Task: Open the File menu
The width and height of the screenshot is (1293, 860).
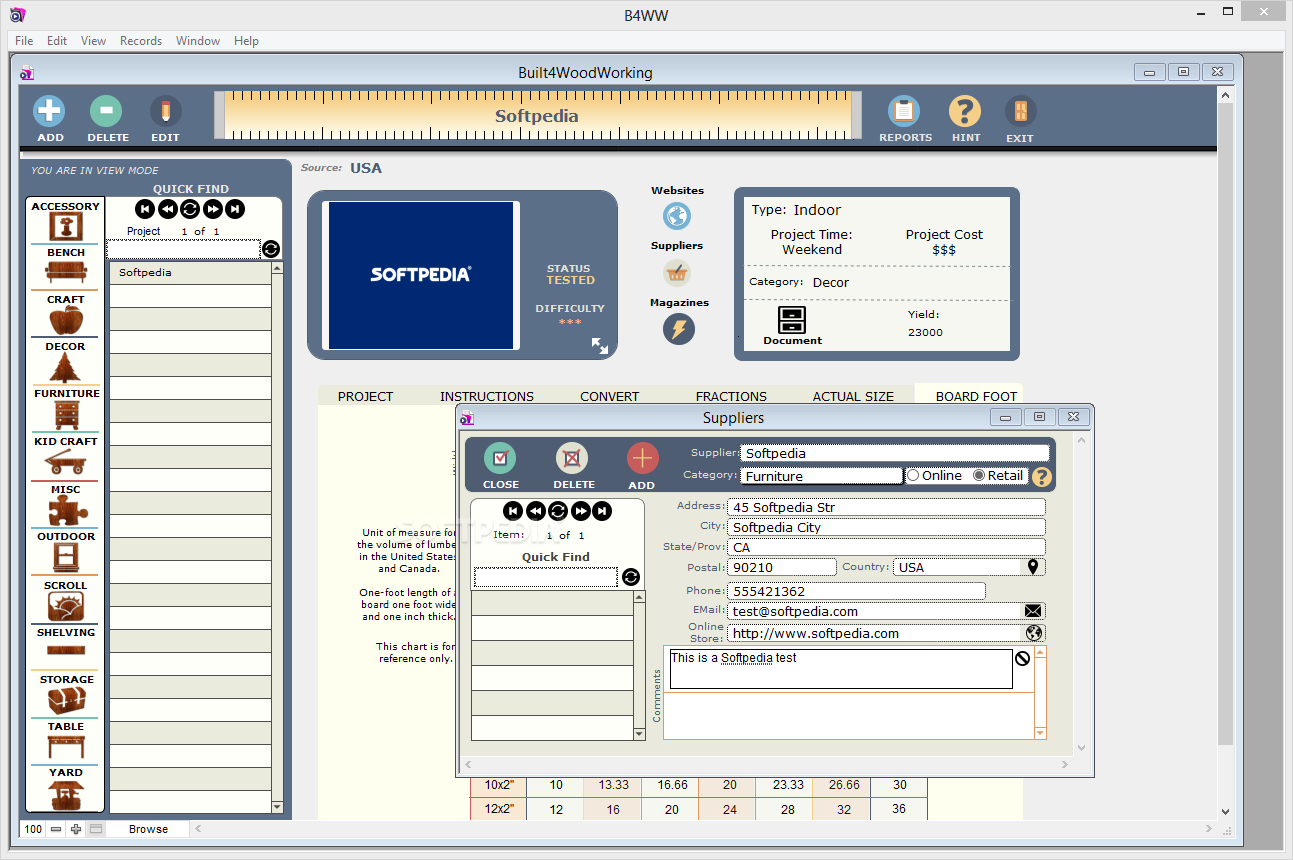Action: [24, 41]
